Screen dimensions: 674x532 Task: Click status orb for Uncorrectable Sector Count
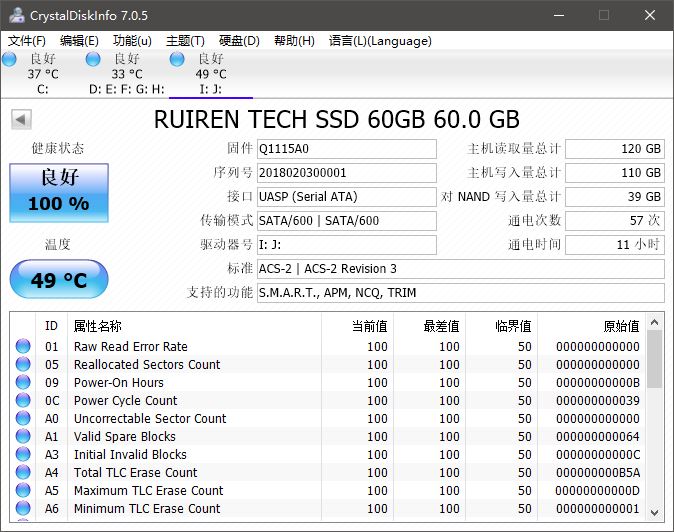point(23,418)
